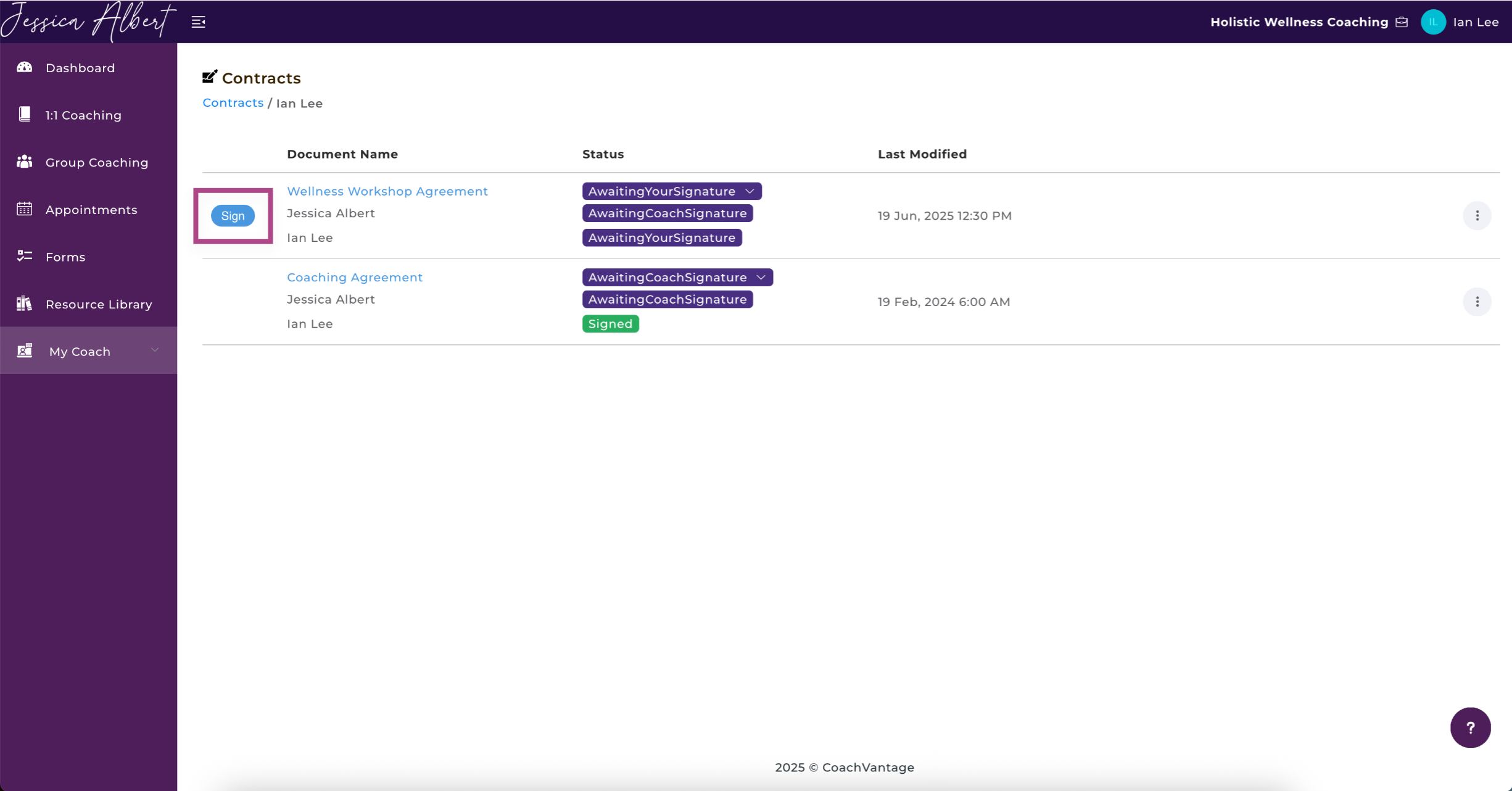Image resolution: width=1512 pixels, height=791 pixels.
Task: Click the Contracts heading edit icon
Action: tap(210, 77)
